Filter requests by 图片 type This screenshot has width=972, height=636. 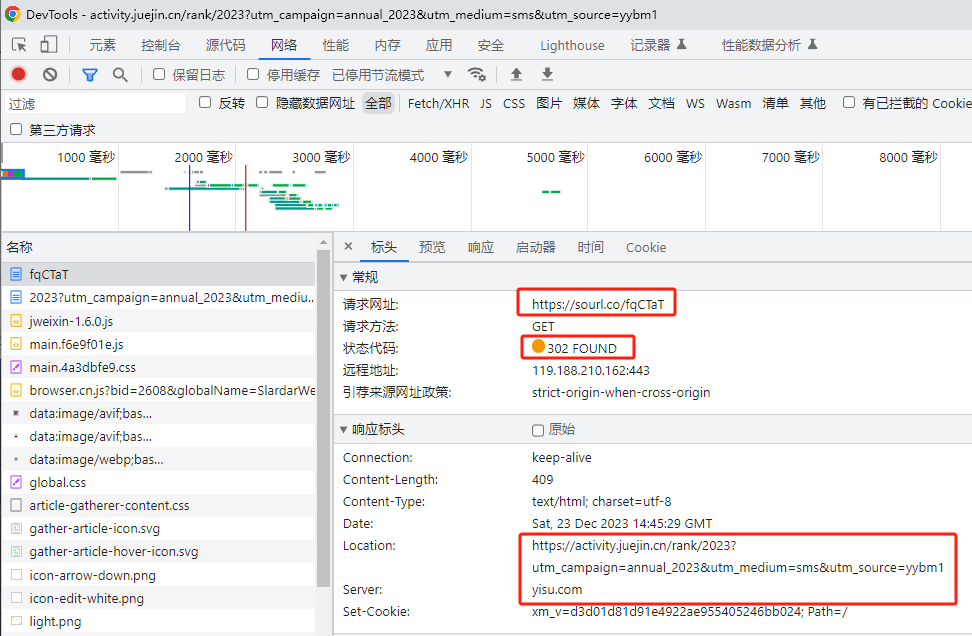(549, 104)
